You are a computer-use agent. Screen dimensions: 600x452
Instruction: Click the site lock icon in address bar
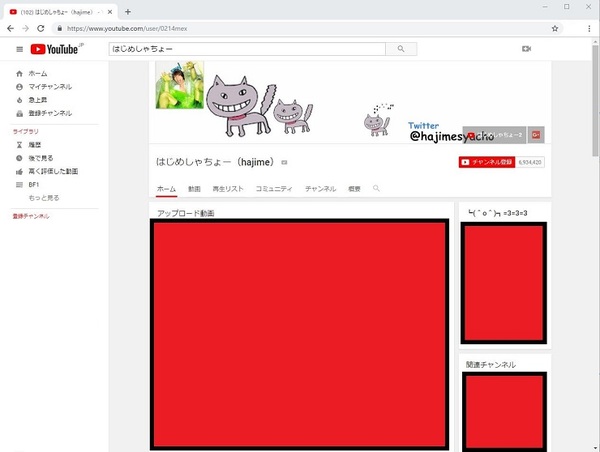click(x=59, y=29)
